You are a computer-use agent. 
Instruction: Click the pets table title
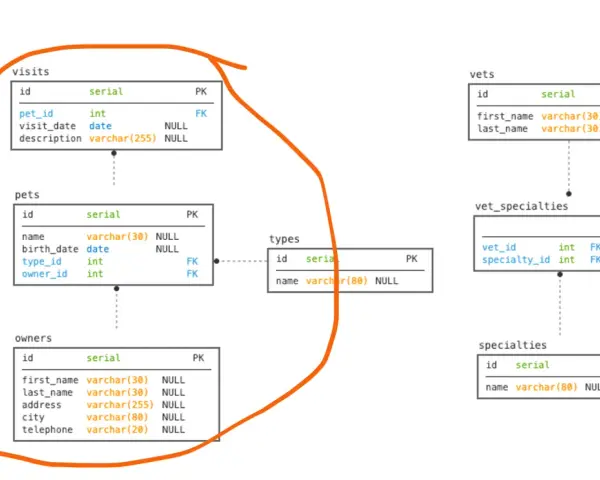(27, 195)
